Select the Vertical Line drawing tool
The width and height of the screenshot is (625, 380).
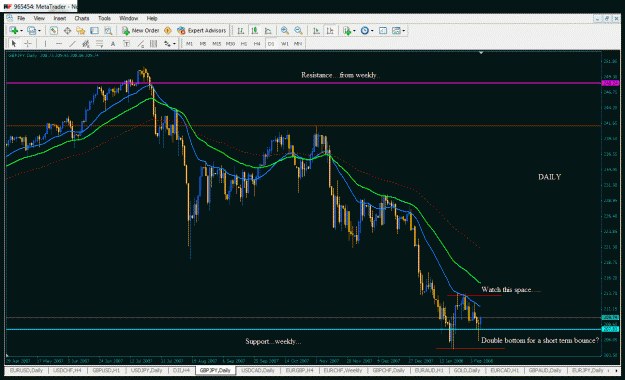[45, 43]
